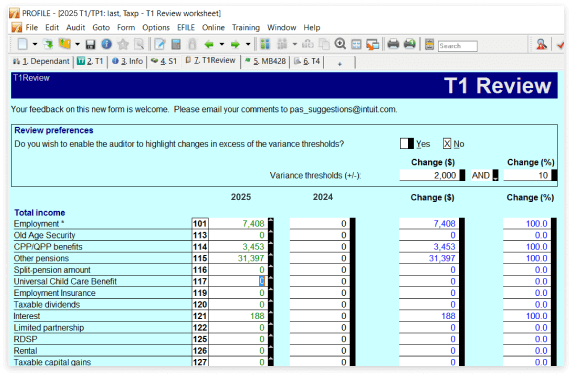
Task: Open the Audit menu
Action: point(76,27)
